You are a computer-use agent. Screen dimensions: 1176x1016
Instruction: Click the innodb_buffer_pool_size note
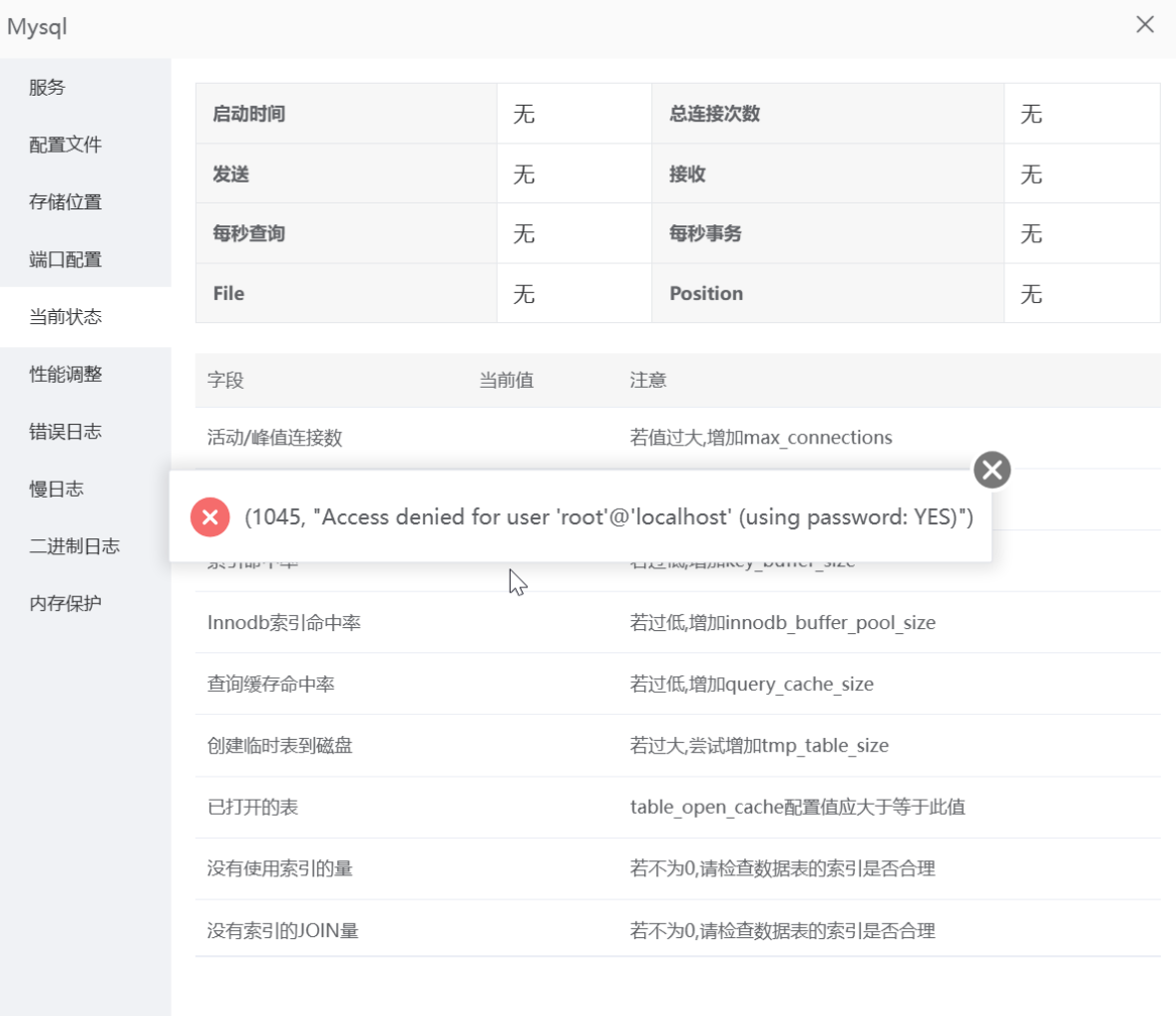[782, 623]
